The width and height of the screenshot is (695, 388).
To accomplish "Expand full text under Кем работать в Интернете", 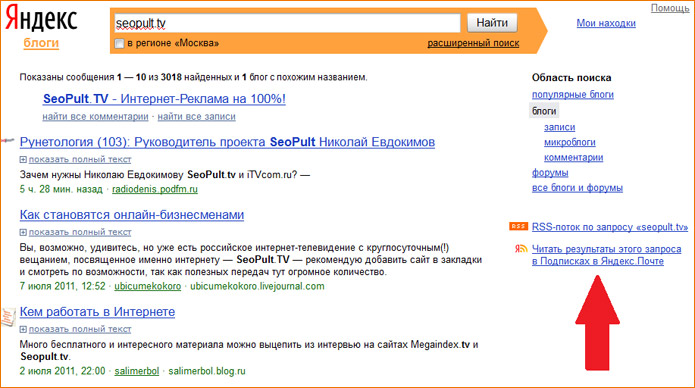I will pos(75,329).
